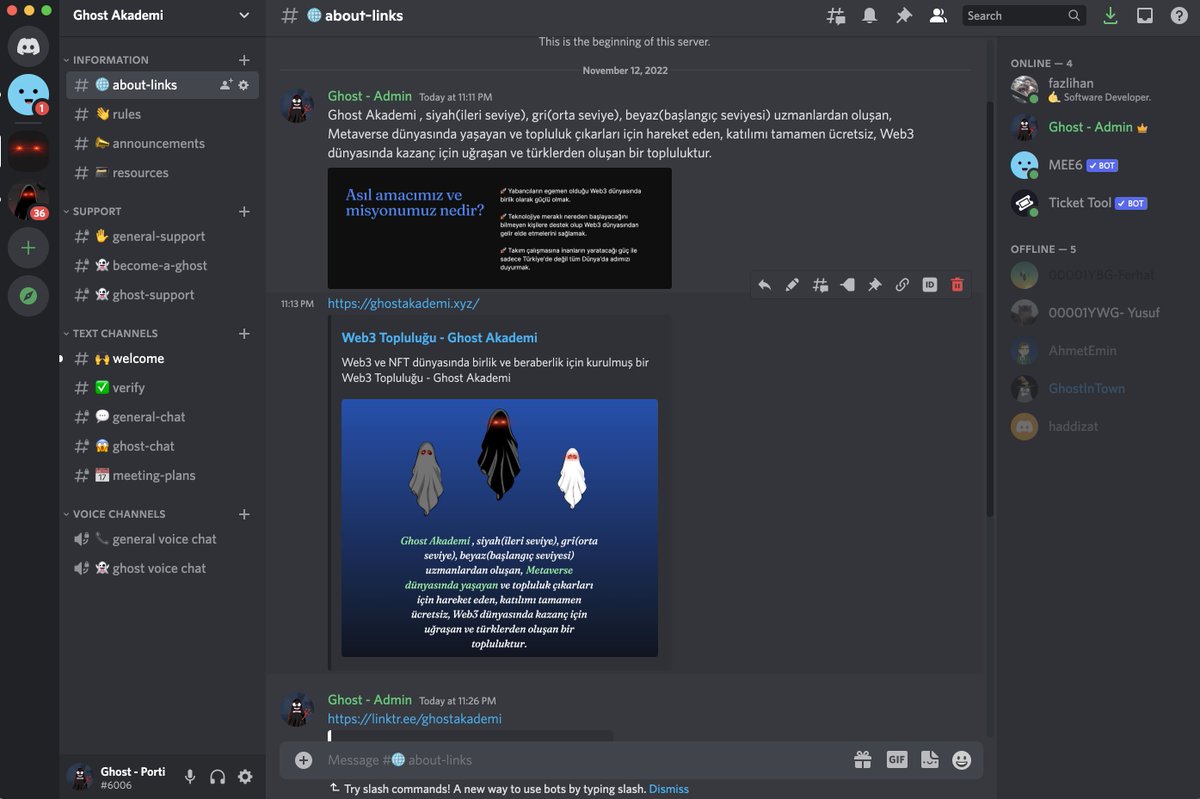Copy message ID icon

[x=929, y=285]
